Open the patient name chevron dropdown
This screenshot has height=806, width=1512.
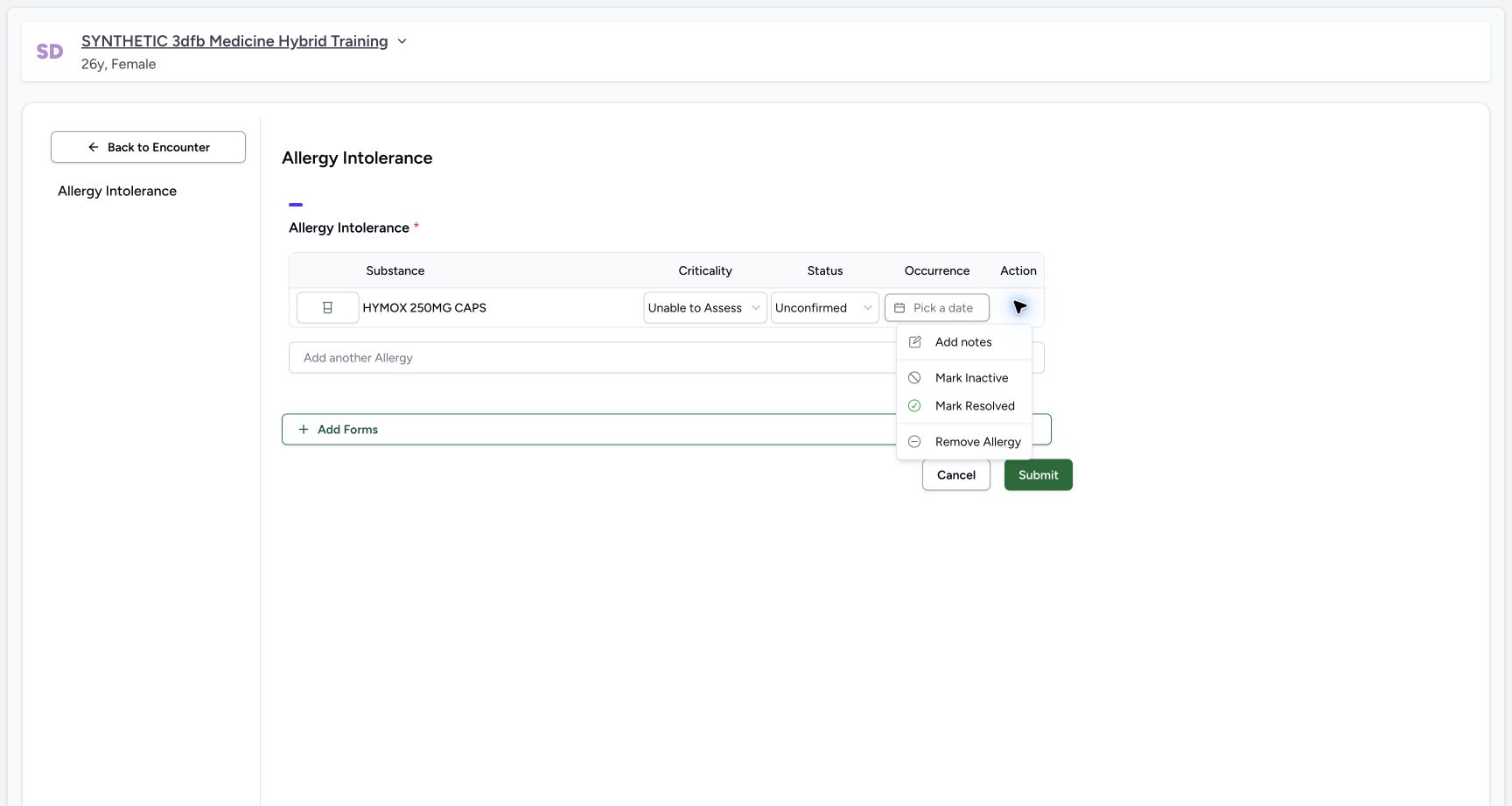point(402,41)
